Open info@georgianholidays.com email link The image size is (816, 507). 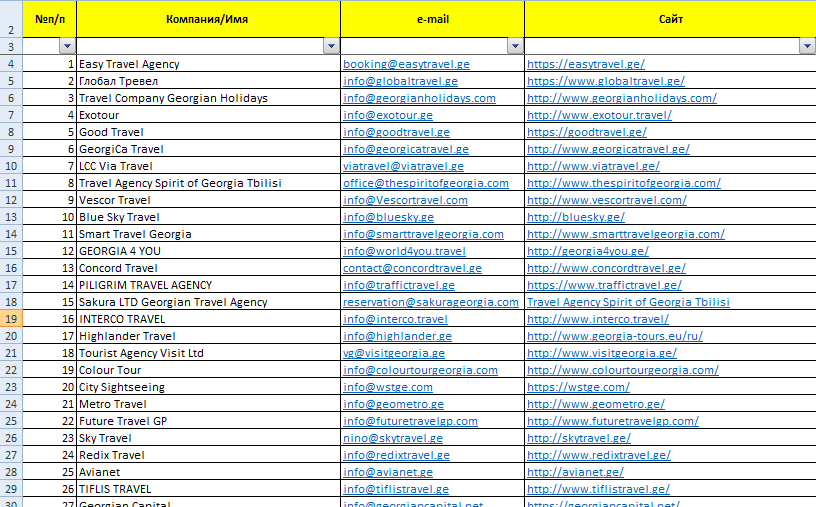[419, 98]
